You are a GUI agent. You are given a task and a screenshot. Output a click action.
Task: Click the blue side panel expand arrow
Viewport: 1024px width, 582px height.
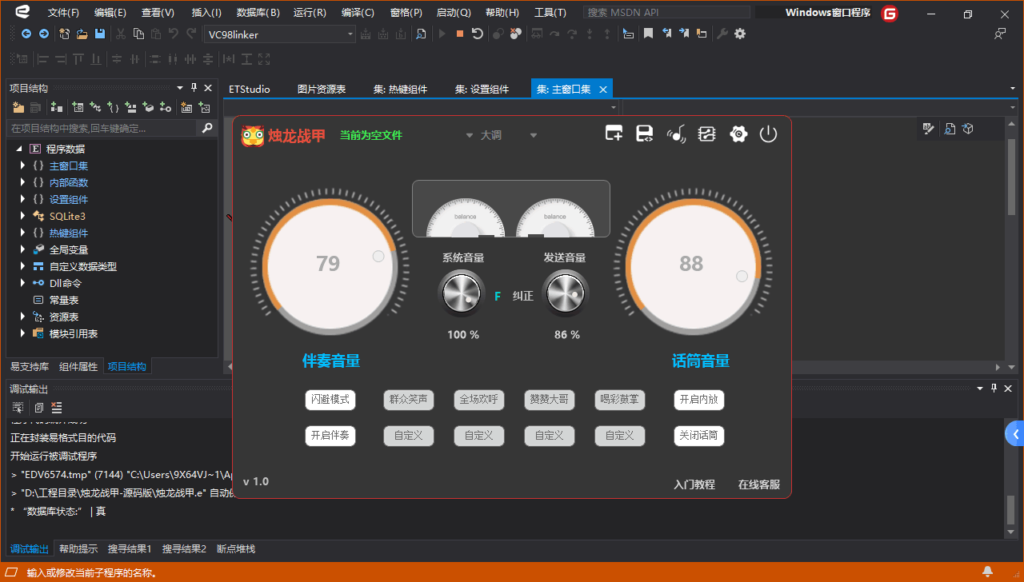click(x=1015, y=434)
